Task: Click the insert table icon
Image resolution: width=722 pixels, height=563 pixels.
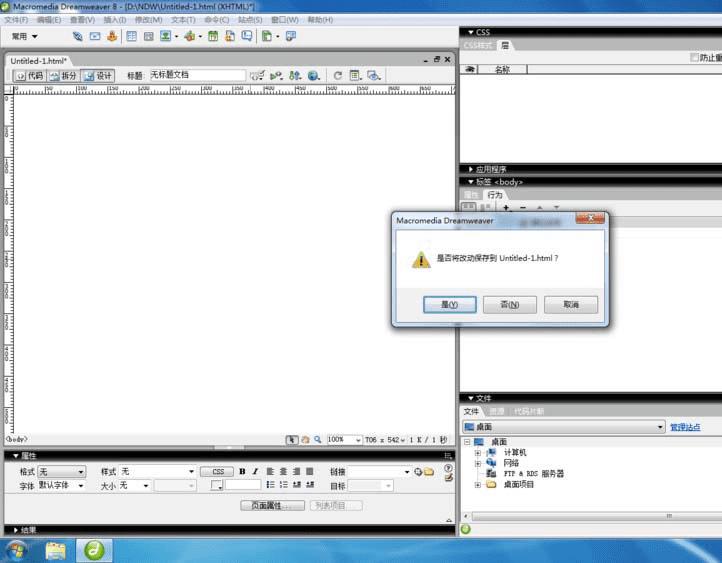Action: (x=132, y=36)
